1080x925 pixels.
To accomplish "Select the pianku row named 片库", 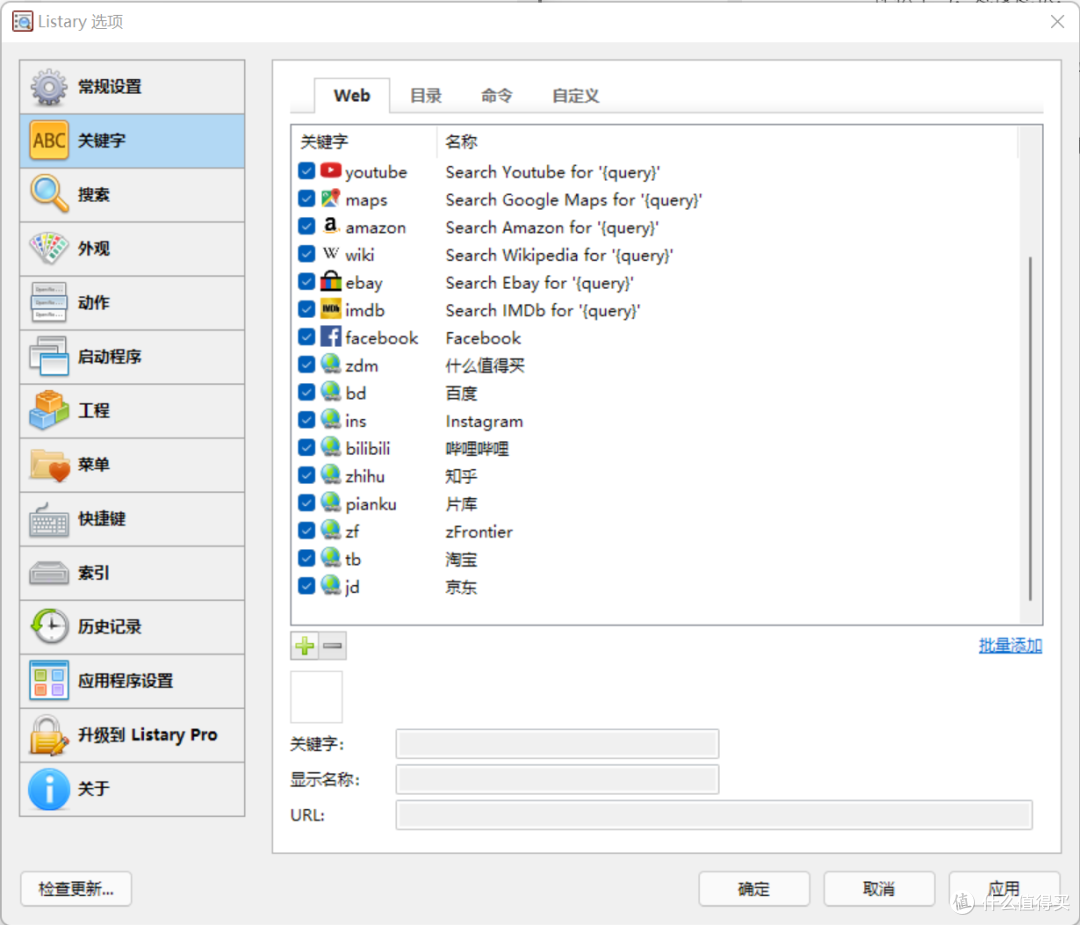I will click(x=656, y=503).
